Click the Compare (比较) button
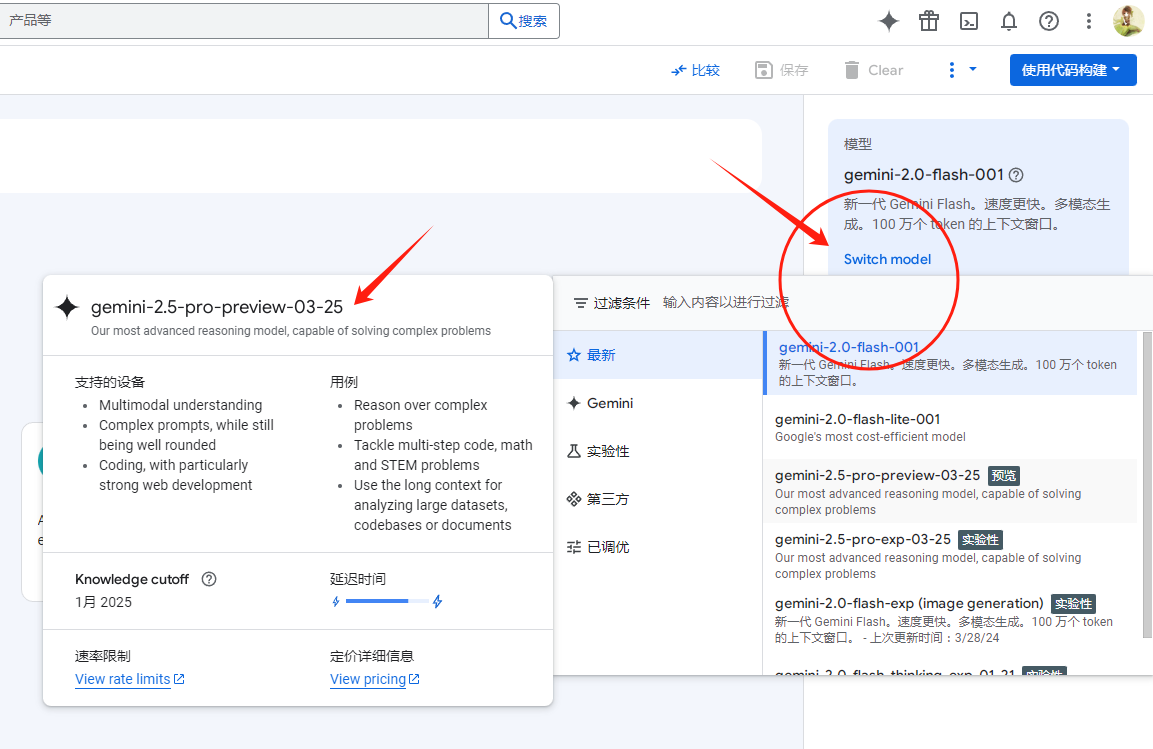 coord(696,71)
